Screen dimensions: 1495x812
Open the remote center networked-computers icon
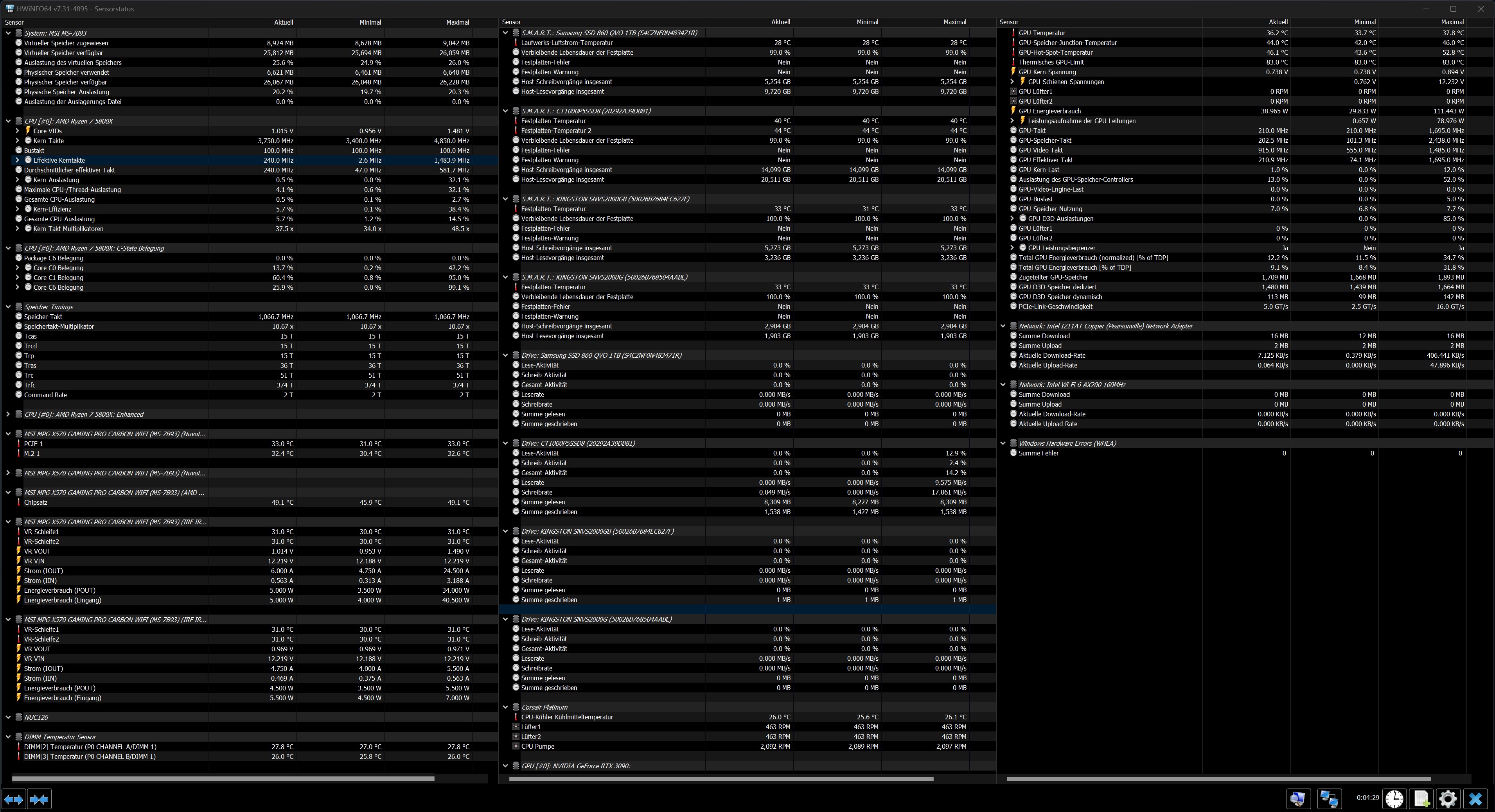click(1329, 799)
